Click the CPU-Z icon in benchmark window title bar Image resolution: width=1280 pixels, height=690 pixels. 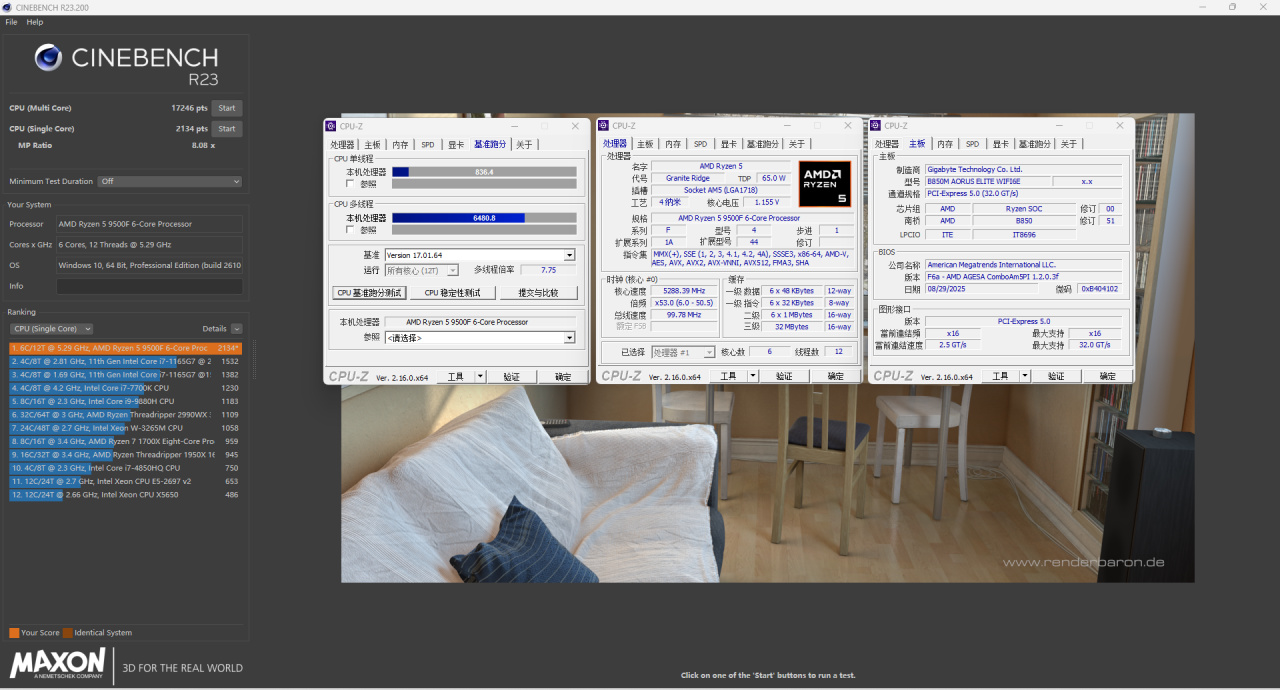tap(332, 126)
